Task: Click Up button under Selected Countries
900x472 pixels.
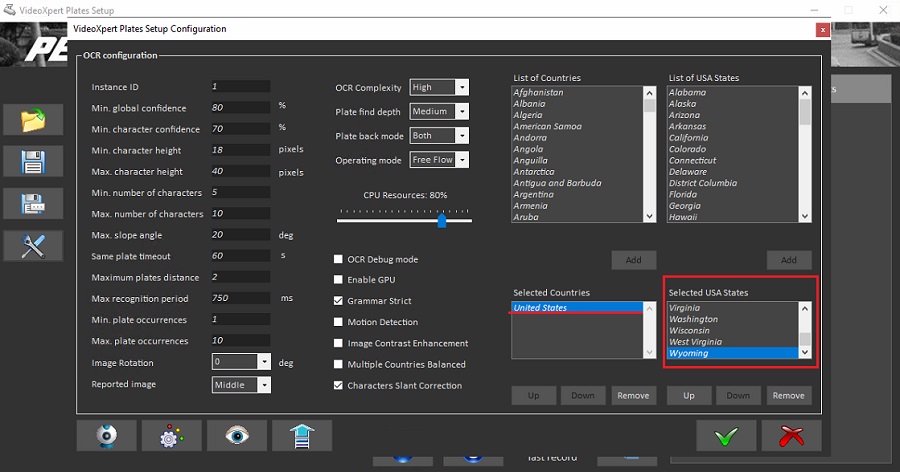Action: (534, 396)
